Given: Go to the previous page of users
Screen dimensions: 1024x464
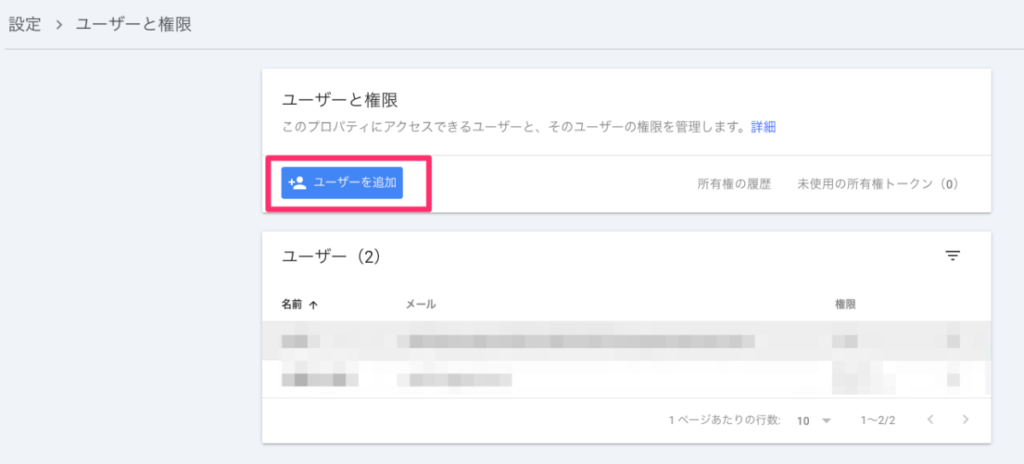Looking at the screenshot, I should [x=930, y=420].
